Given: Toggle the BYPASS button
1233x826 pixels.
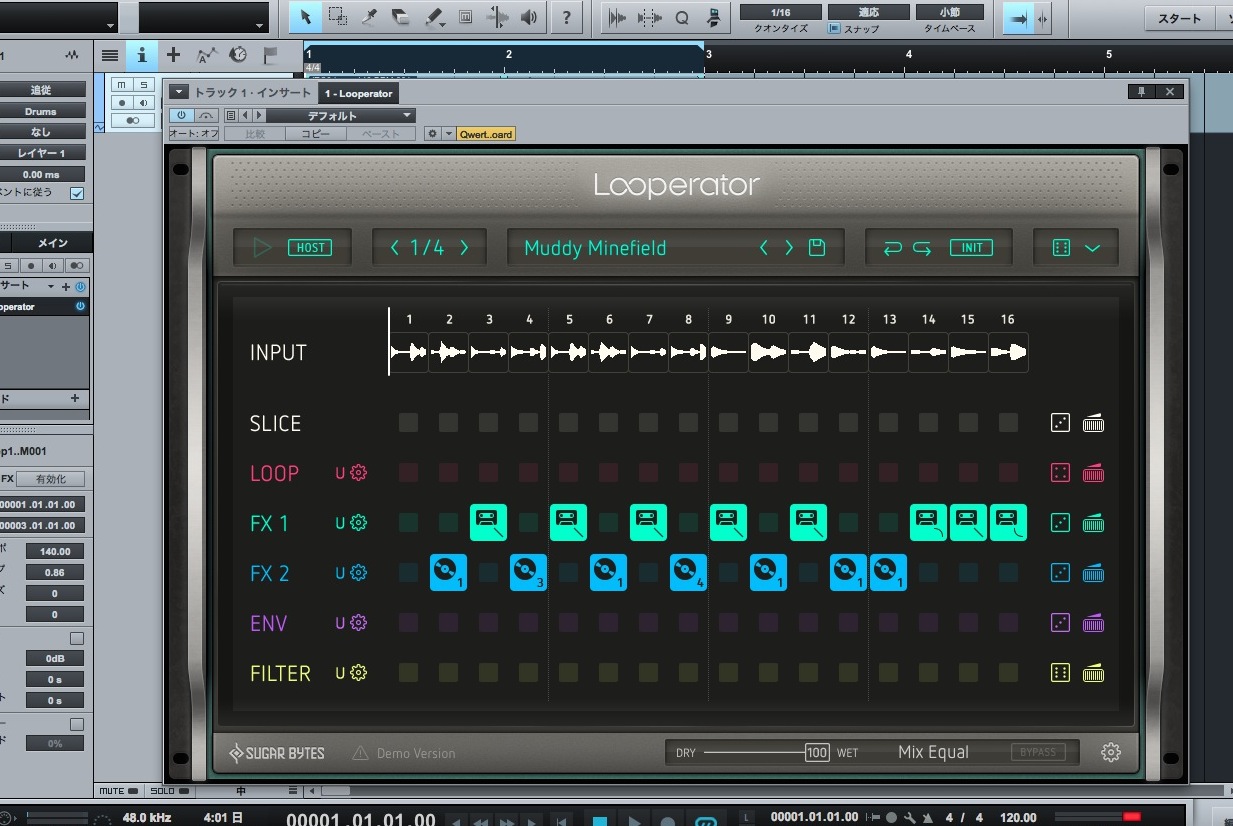Looking at the screenshot, I should (1038, 752).
